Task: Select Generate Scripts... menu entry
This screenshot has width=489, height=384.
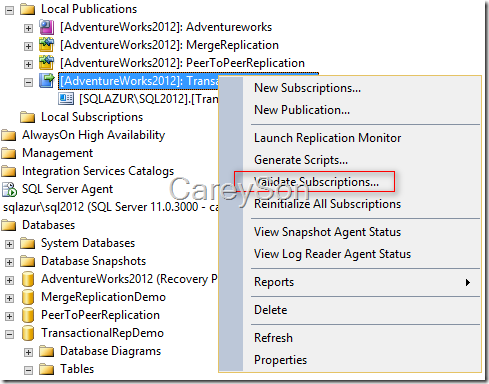Action: pyautogui.click(x=362, y=160)
